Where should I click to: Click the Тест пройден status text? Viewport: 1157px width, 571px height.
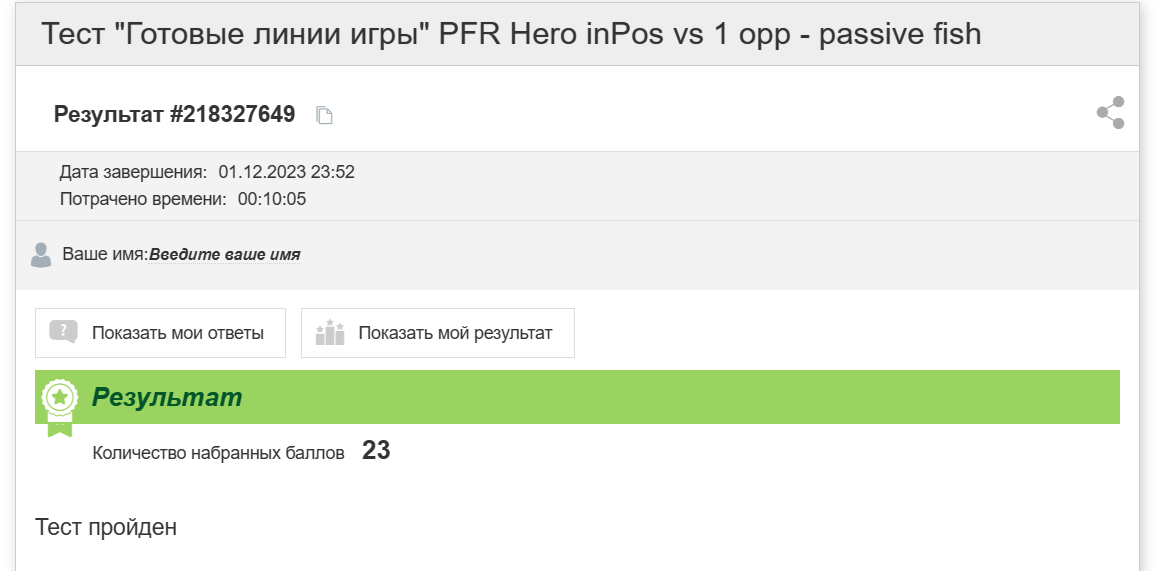pos(106,527)
